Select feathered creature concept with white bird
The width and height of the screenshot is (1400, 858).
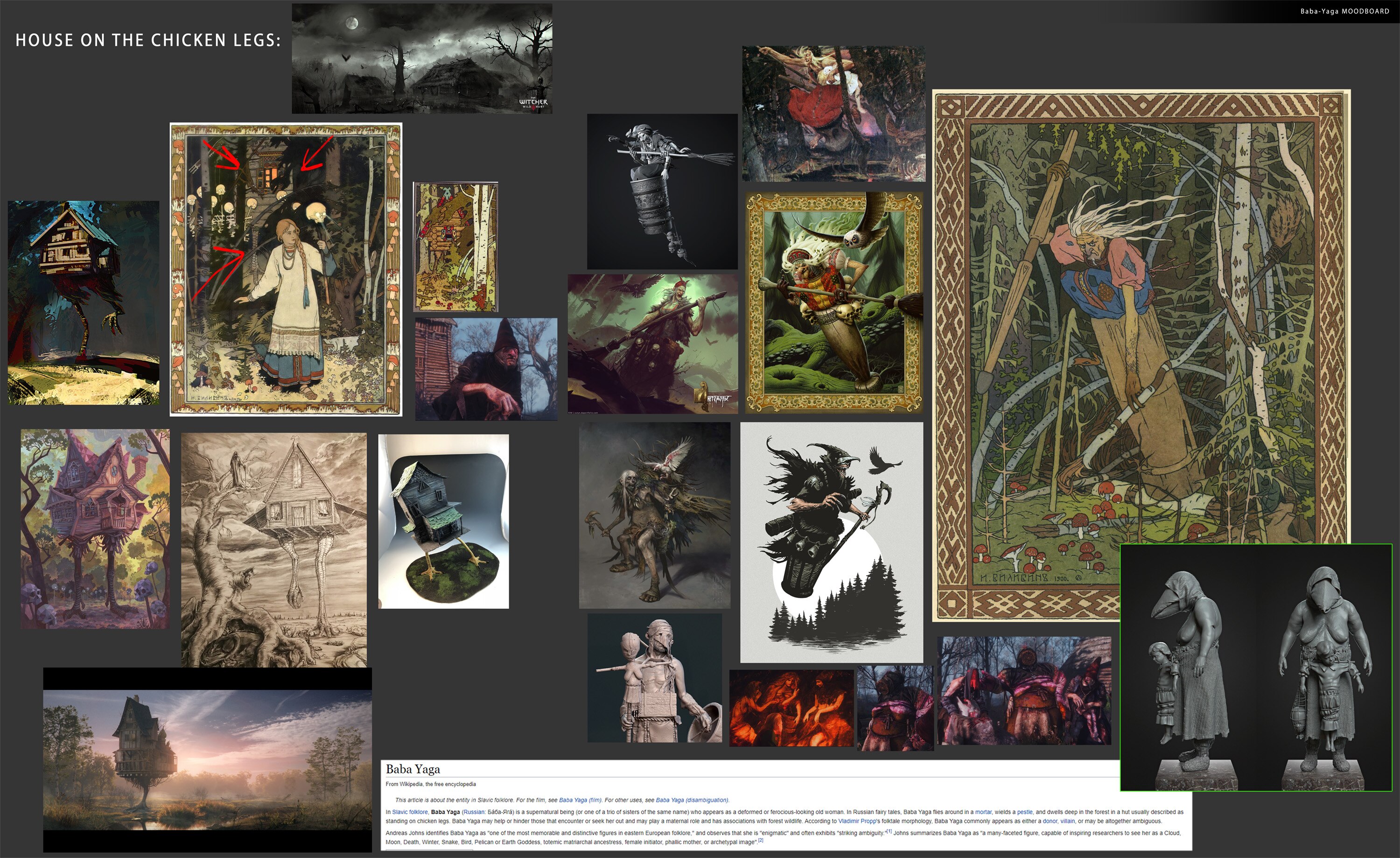tap(655, 515)
